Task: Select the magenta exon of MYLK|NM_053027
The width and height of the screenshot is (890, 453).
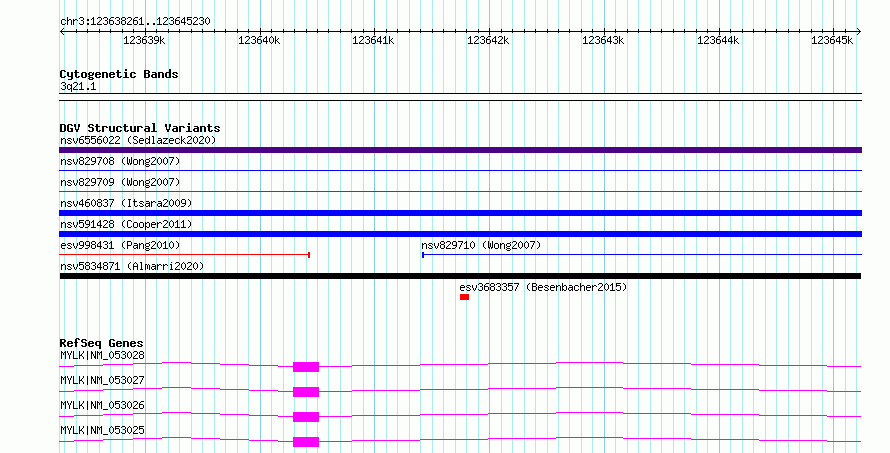Action: pos(306,392)
